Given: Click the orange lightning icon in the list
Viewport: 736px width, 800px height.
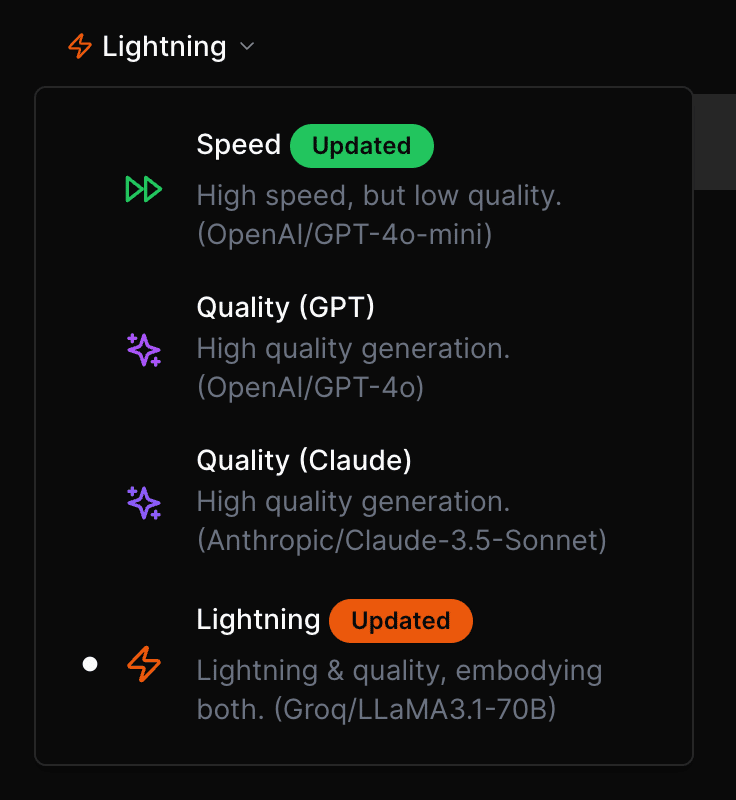Looking at the screenshot, I should pos(144,664).
